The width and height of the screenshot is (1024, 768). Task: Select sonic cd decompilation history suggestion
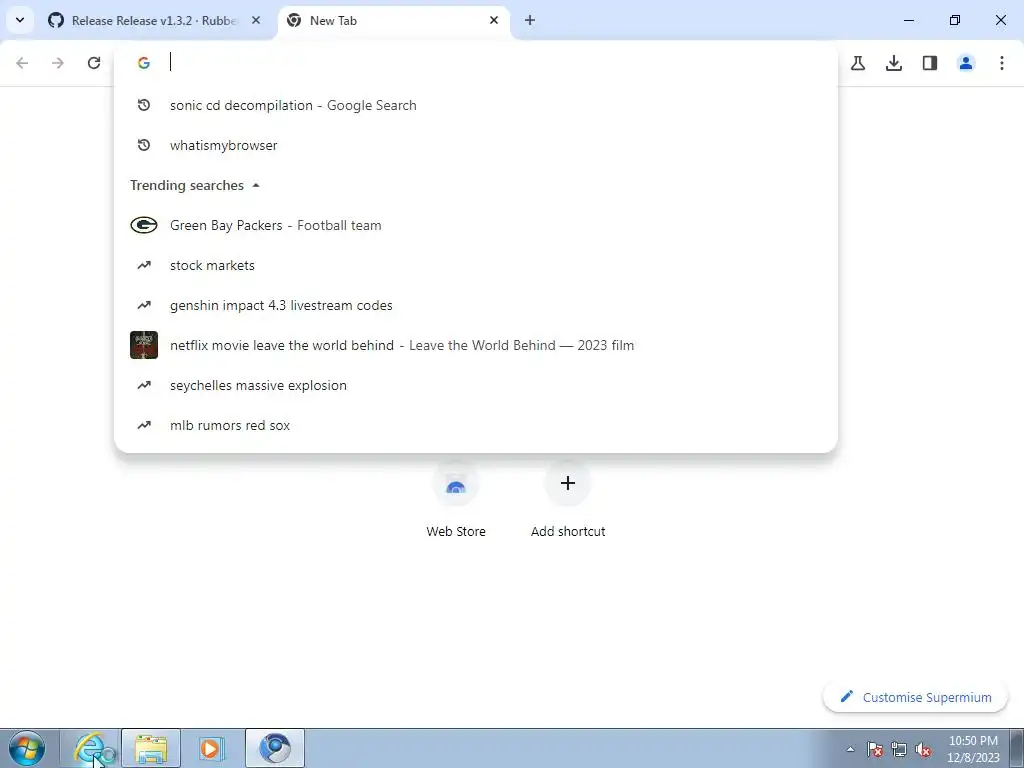475,105
